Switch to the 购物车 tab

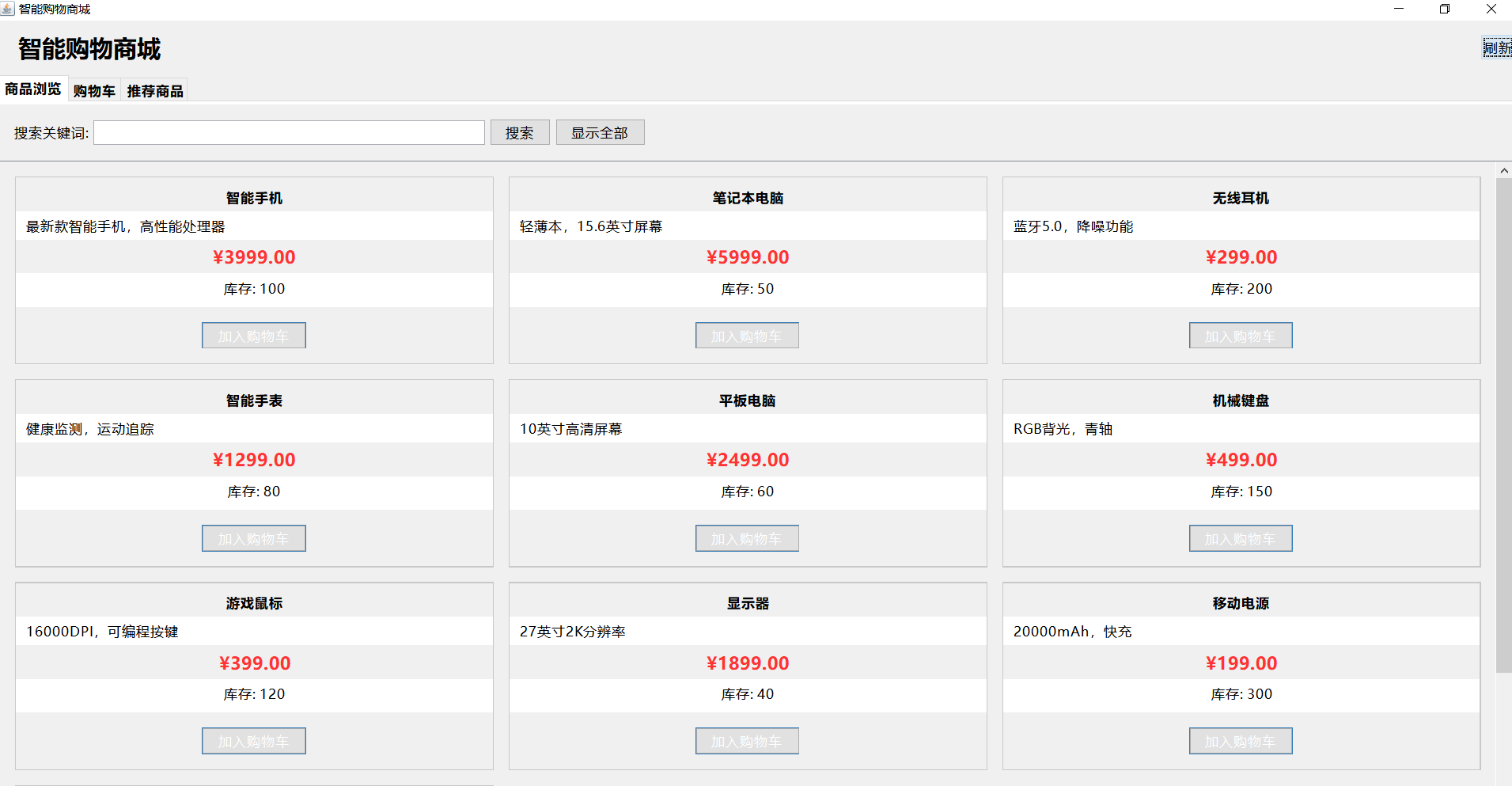pyautogui.click(x=94, y=91)
